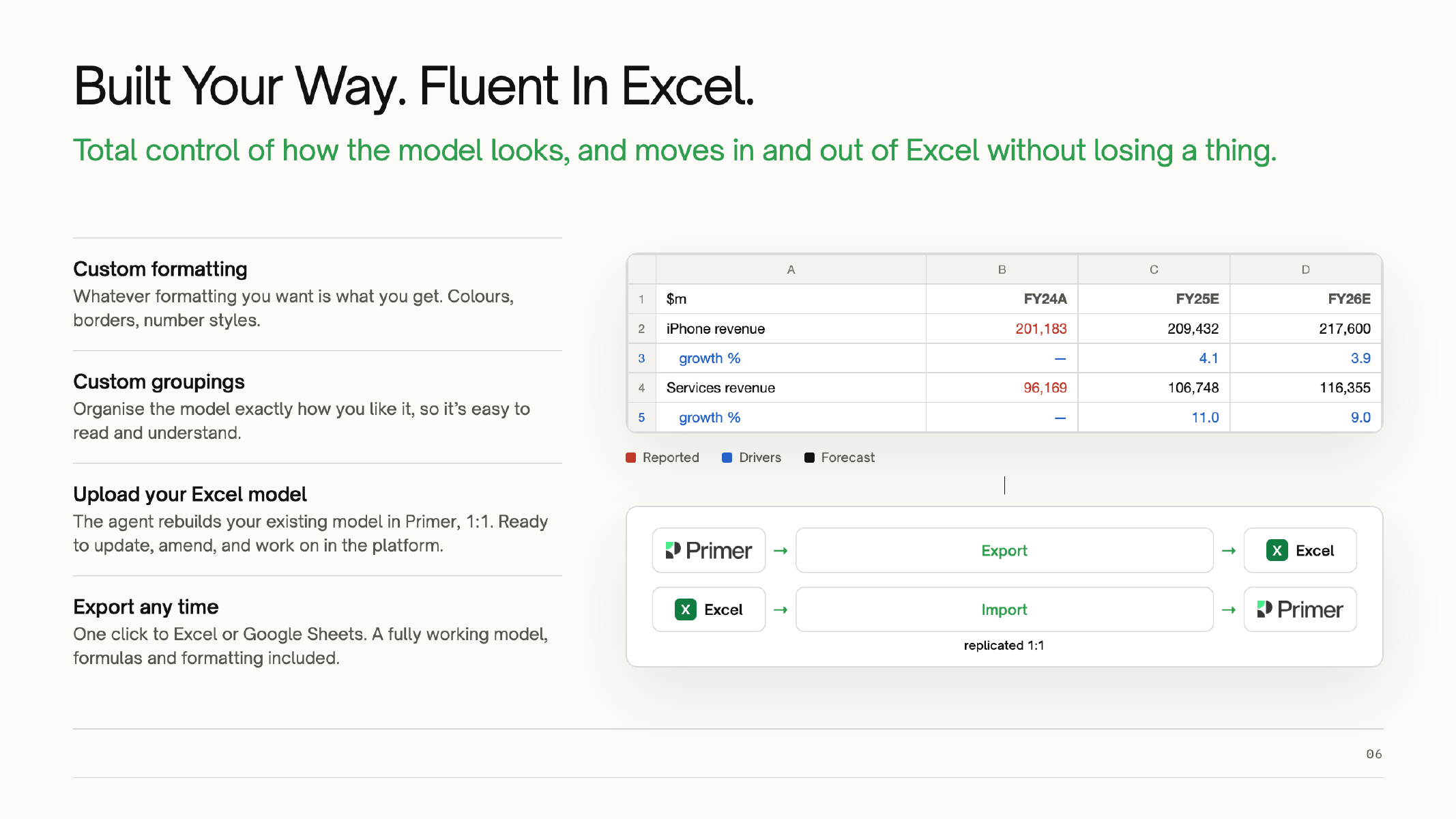Click the 'FY26E' header cell
The width and height of the screenshot is (1456, 819).
point(1305,299)
